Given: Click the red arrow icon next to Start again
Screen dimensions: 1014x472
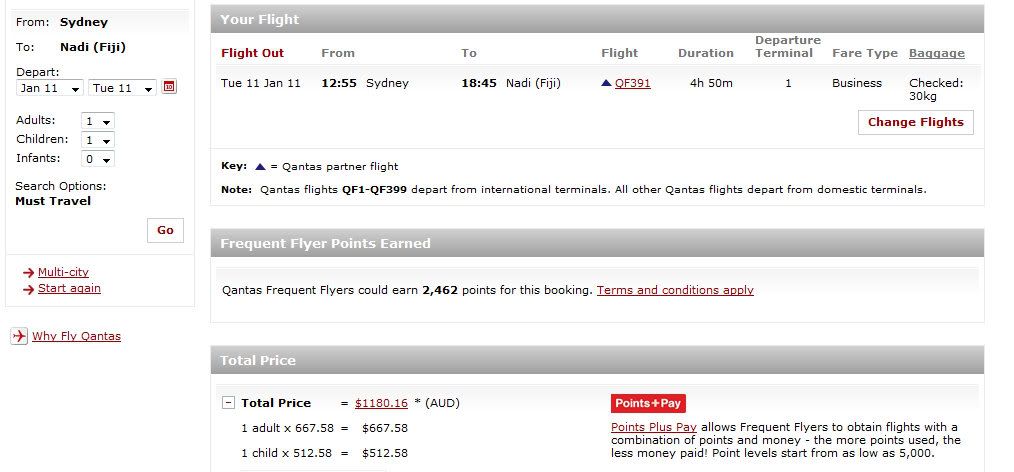Looking at the screenshot, I should tap(28, 289).
